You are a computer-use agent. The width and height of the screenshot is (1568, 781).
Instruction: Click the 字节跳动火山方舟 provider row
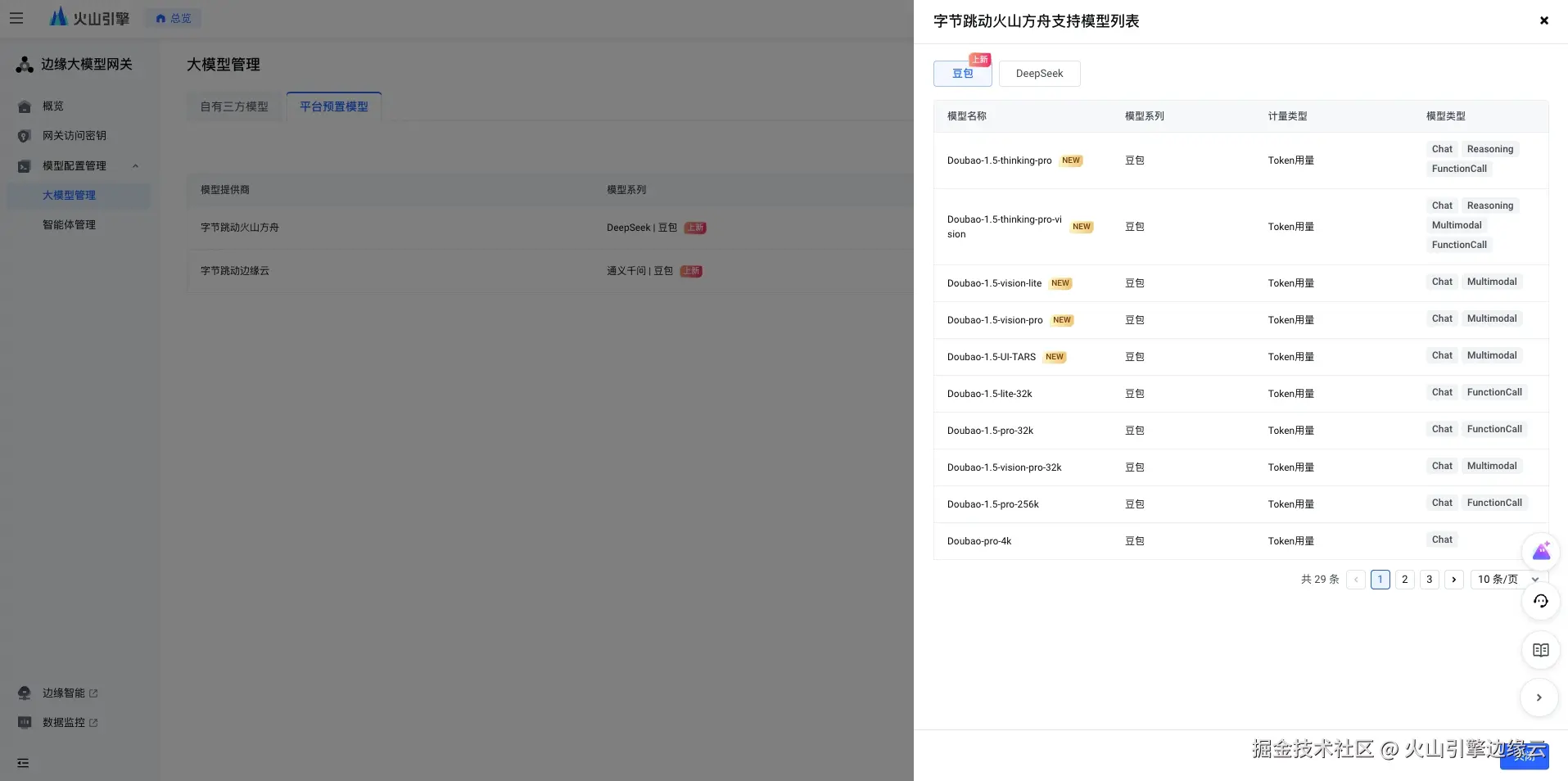tap(550, 228)
